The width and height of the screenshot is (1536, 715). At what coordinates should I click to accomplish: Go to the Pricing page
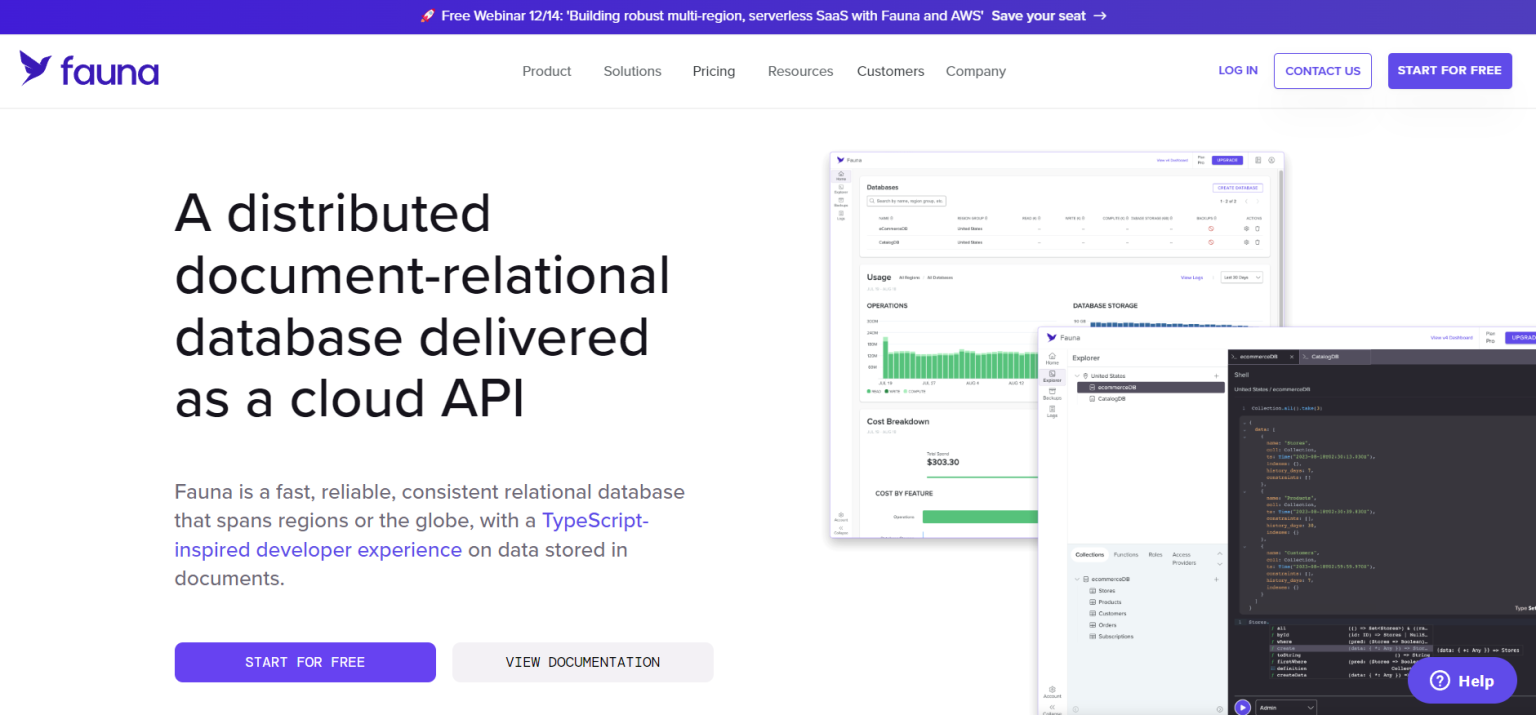coord(713,71)
